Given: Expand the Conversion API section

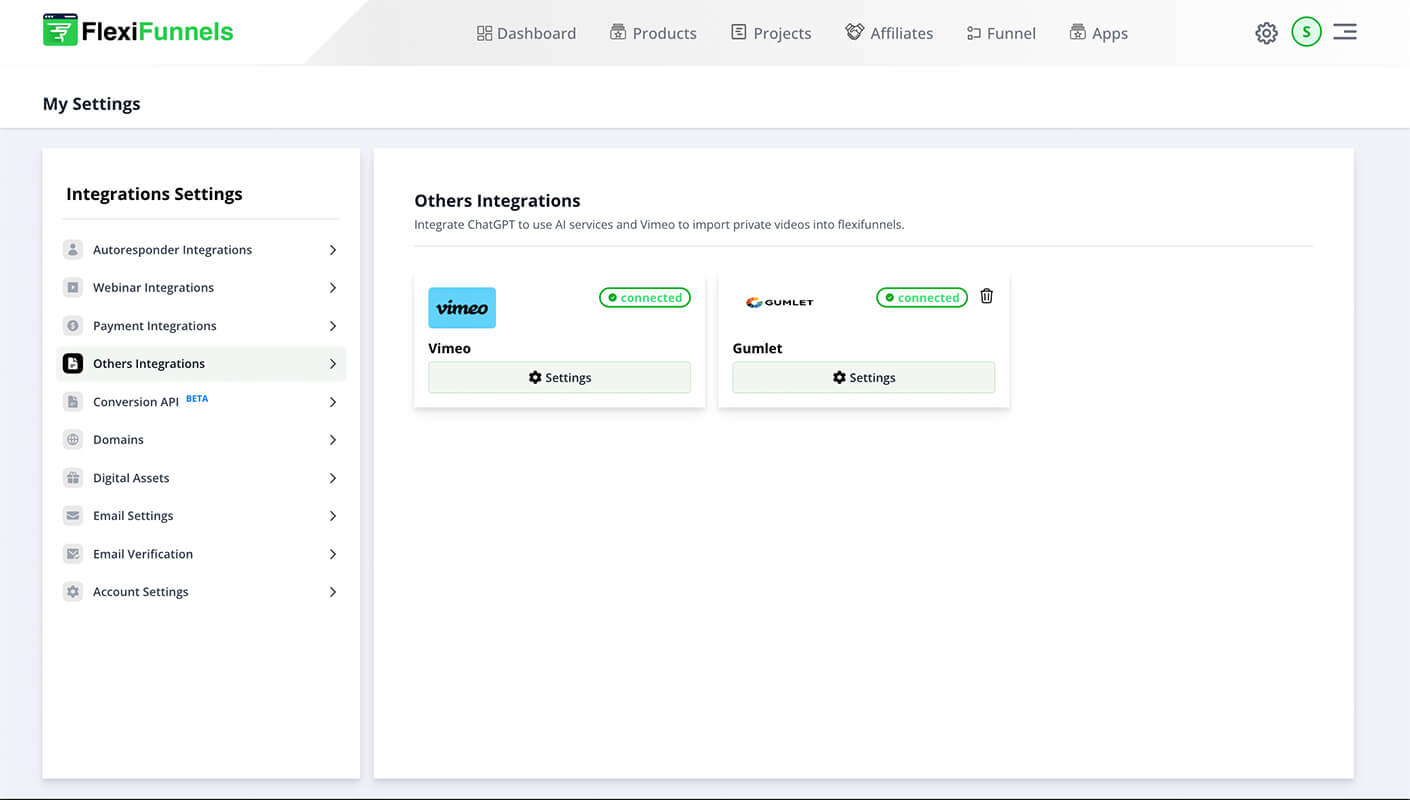Looking at the screenshot, I should click(333, 401).
